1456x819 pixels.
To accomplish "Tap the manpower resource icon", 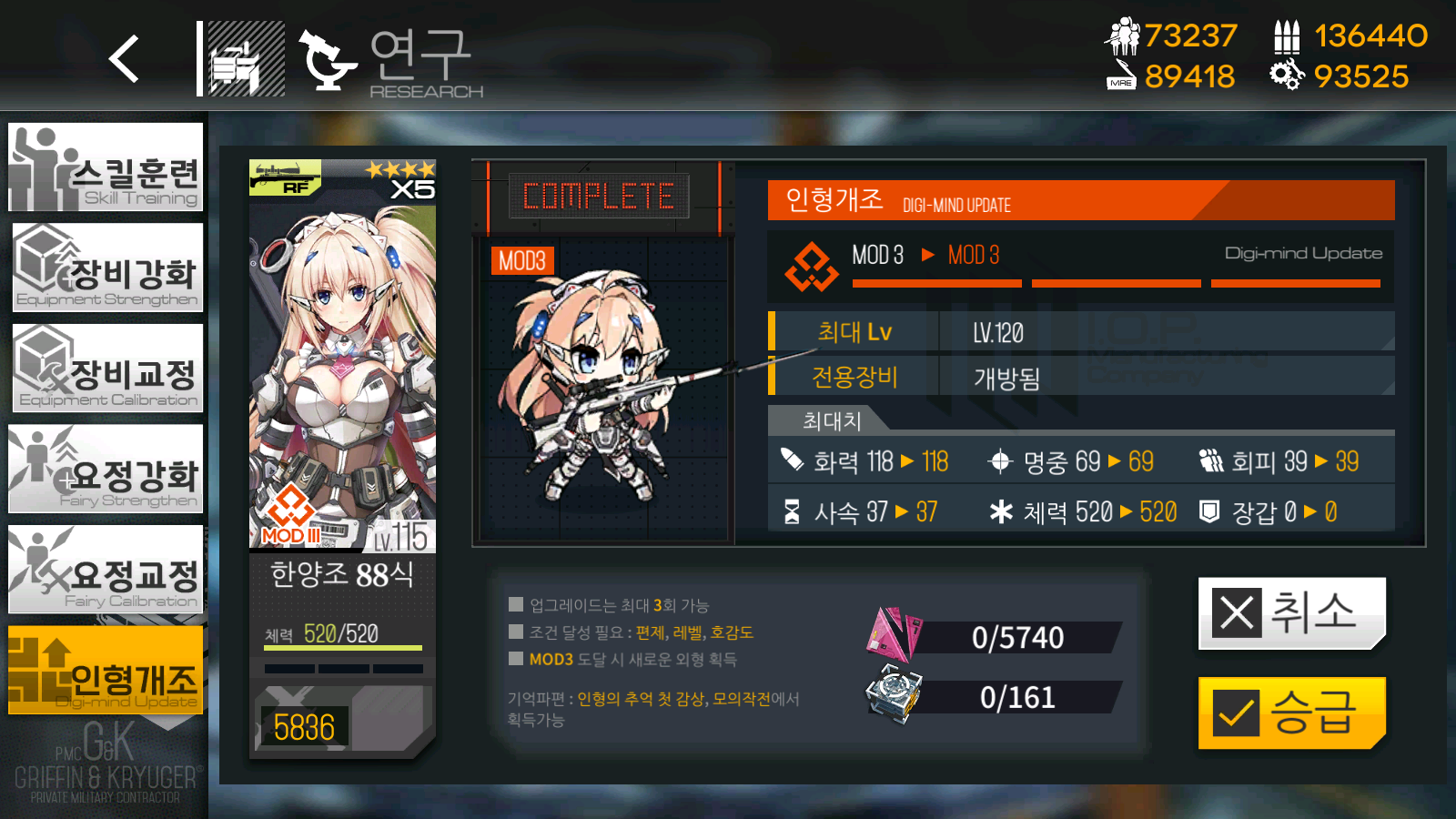I will [x=1122, y=36].
